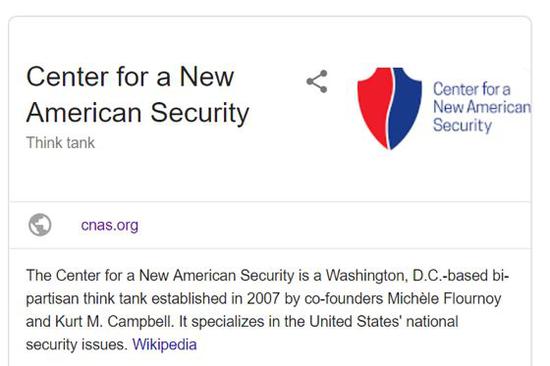Click the word Security in the main heading
The image size is (550, 366).
[x=200, y=113]
